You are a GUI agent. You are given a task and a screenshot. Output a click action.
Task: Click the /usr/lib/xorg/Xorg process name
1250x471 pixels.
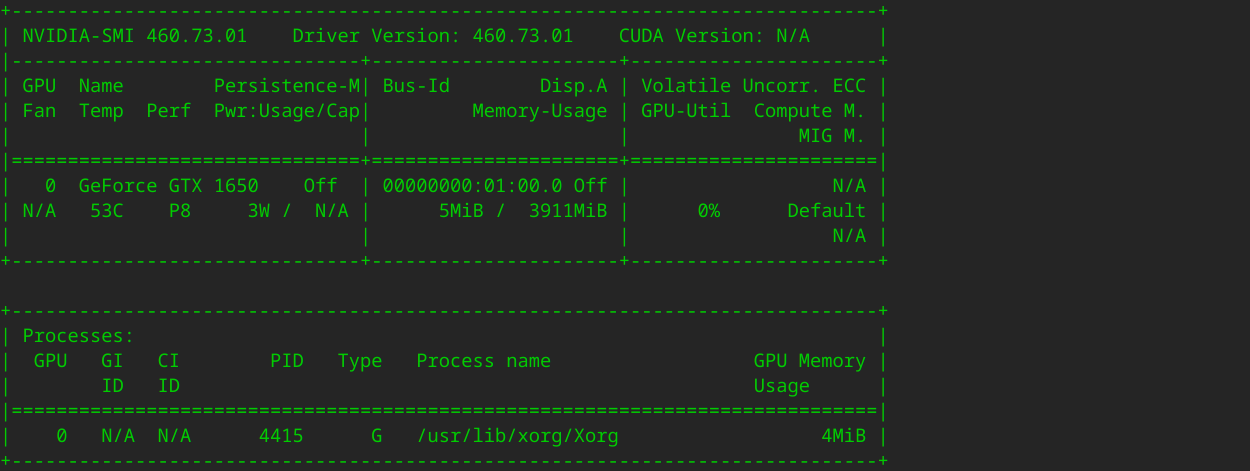(x=517, y=436)
